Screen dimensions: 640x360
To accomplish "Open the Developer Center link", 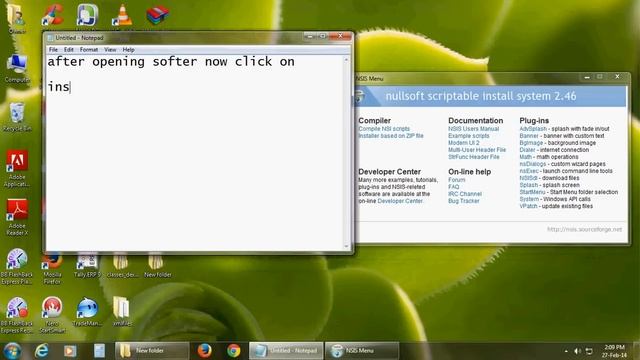I will pos(400,201).
